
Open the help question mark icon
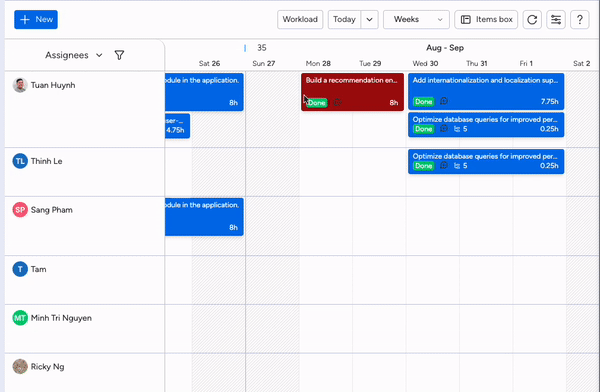579,20
